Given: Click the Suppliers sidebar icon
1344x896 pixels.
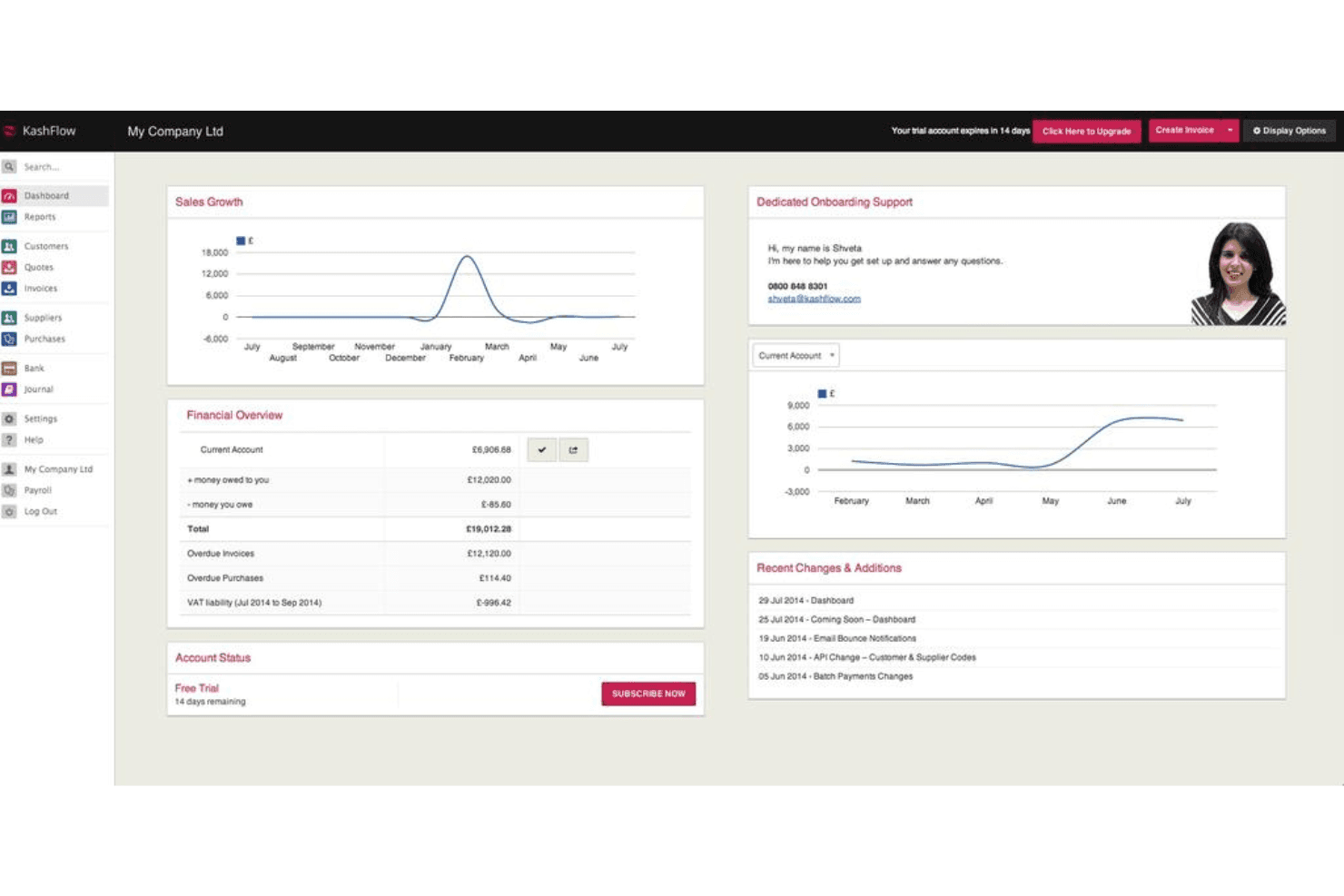Looking at the screenshot, I should click(x=9, y=318).
